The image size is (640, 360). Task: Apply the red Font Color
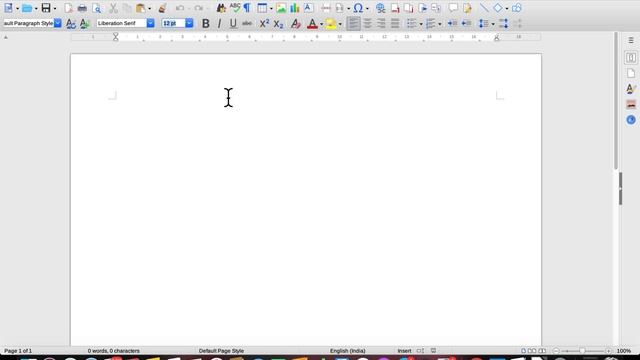[312, 24]
